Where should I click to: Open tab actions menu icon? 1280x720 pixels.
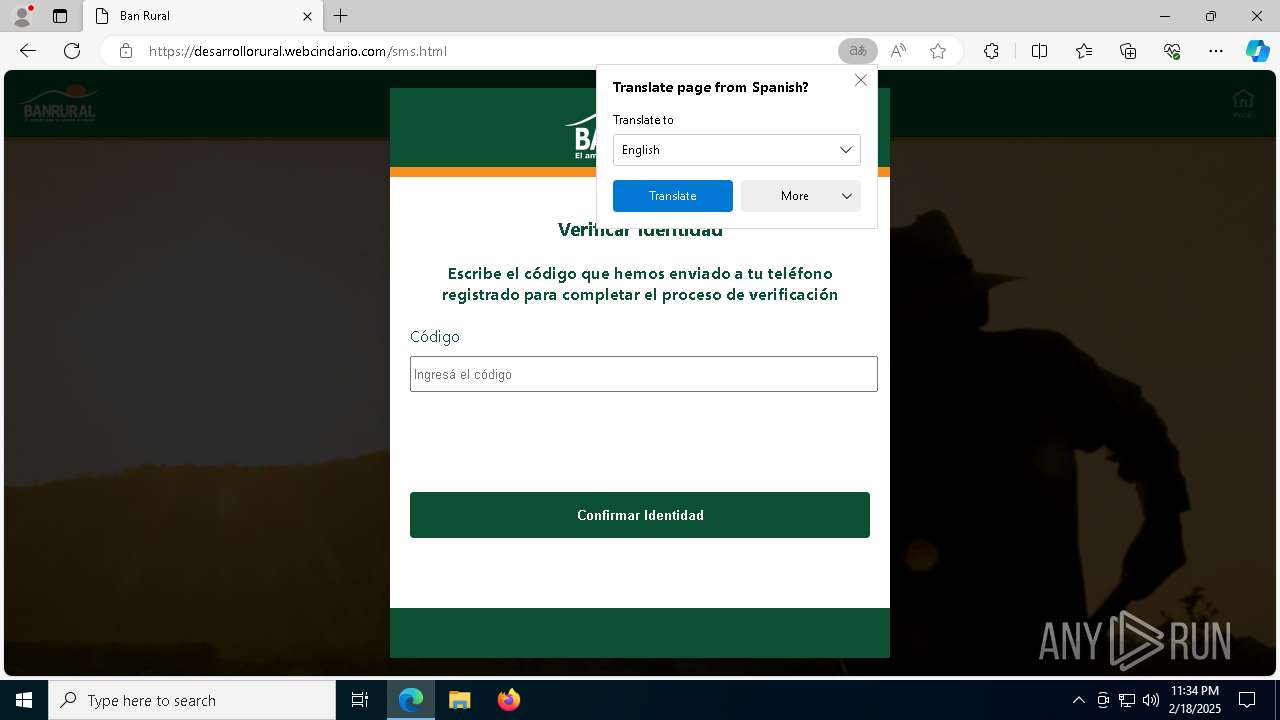coord(60,16)
